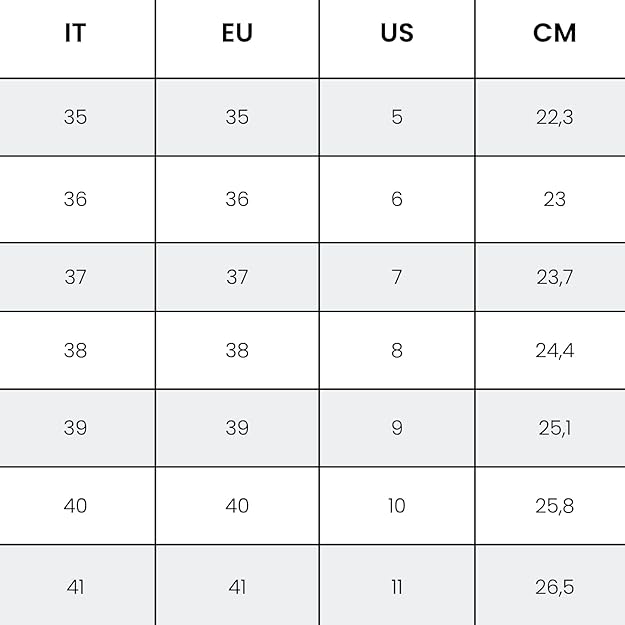Click the 22,3 CM cell
The height and width of the screenshot is (625, 625).
[554, 117]
